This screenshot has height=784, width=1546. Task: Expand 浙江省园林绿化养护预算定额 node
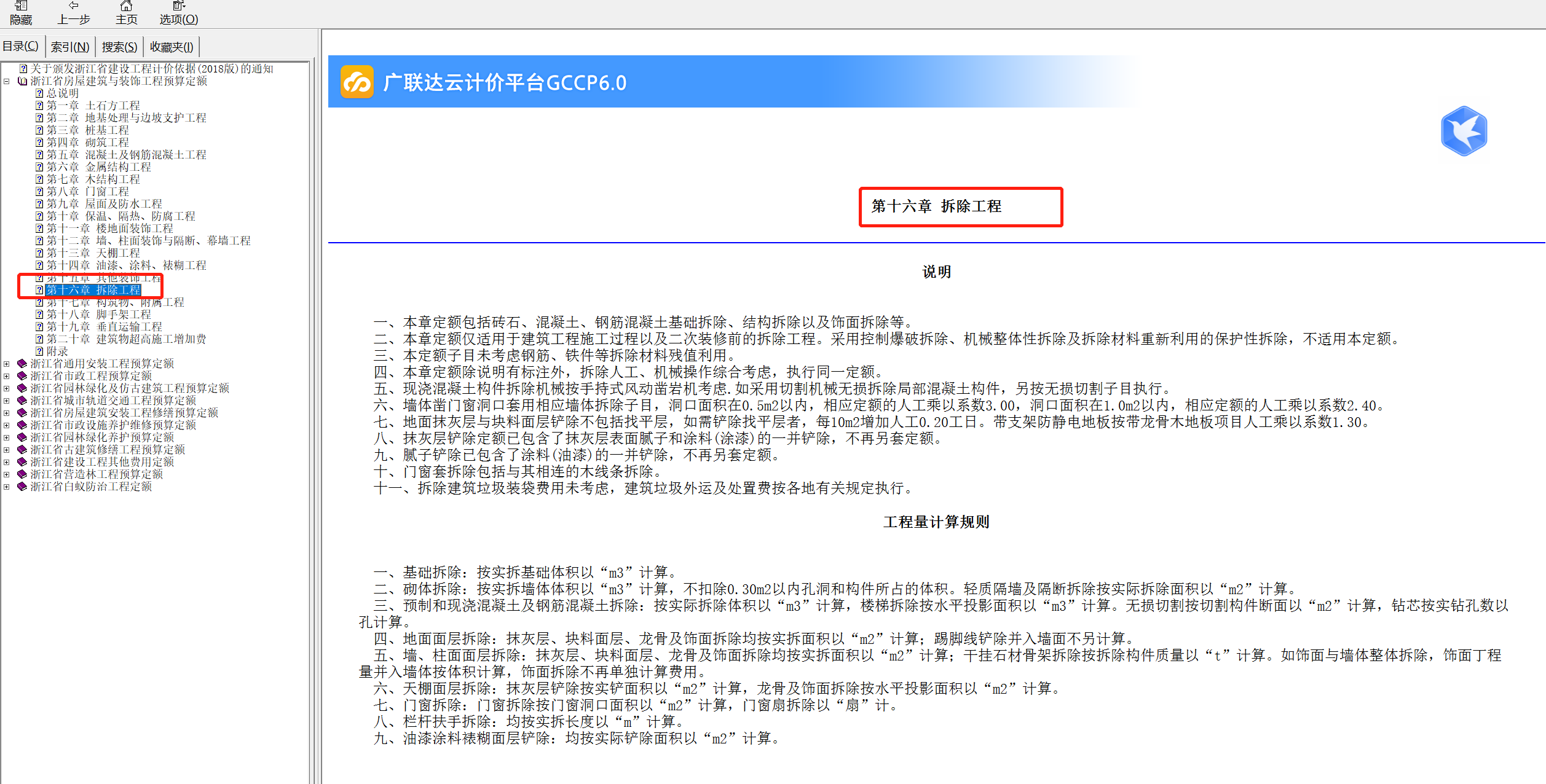pyautogui.click(x=6, y=437)
